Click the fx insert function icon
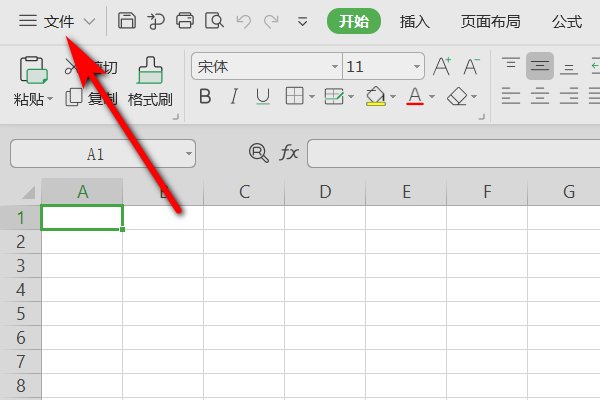The height and width of the screenshot is (400, 600). coord(289,153)
